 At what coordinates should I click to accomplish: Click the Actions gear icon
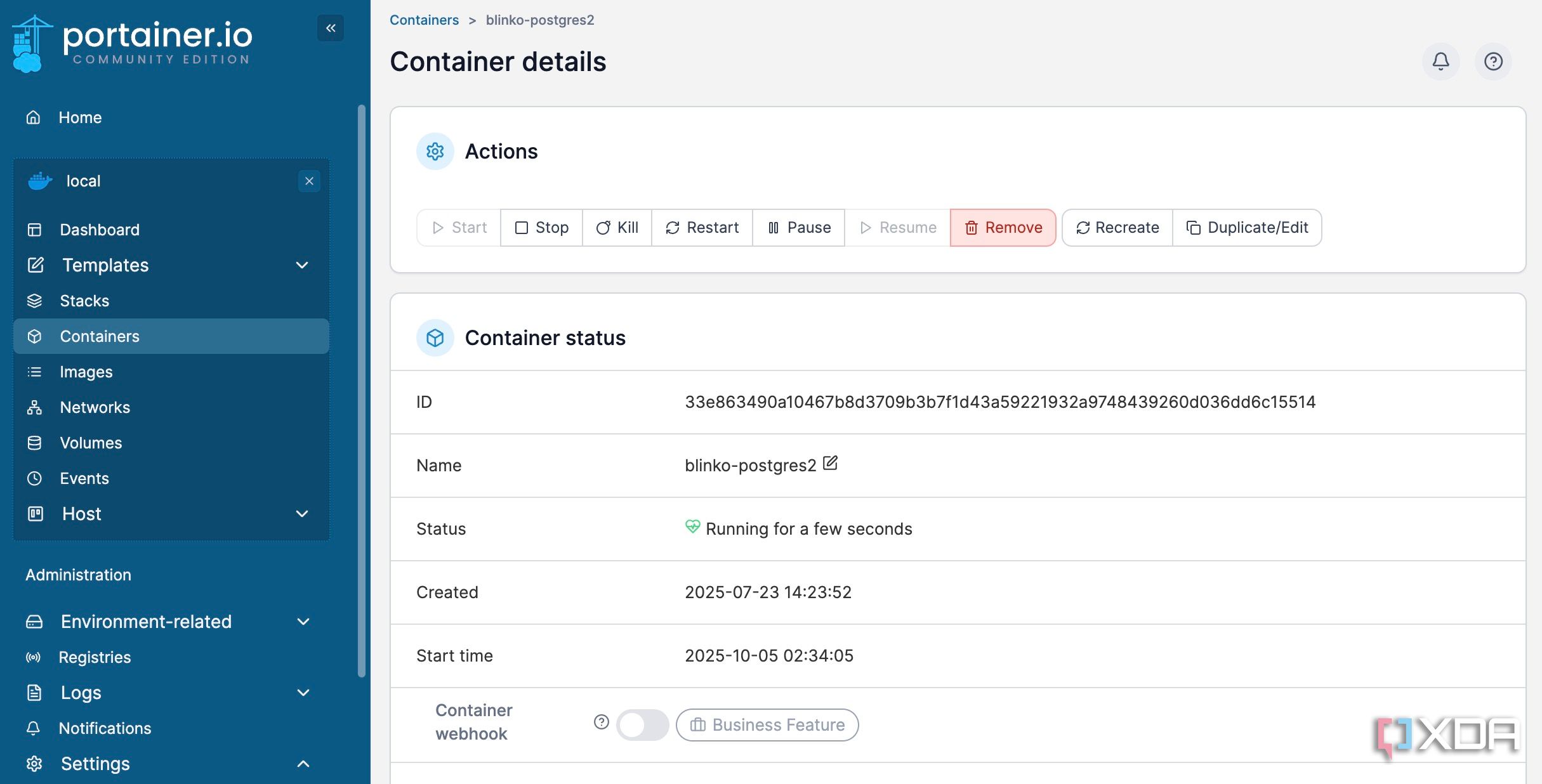(435, 151)
